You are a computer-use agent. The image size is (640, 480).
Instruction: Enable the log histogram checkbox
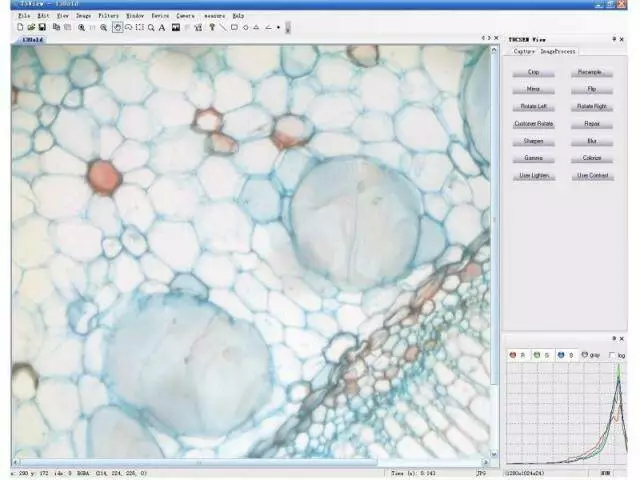pos(613,354)
